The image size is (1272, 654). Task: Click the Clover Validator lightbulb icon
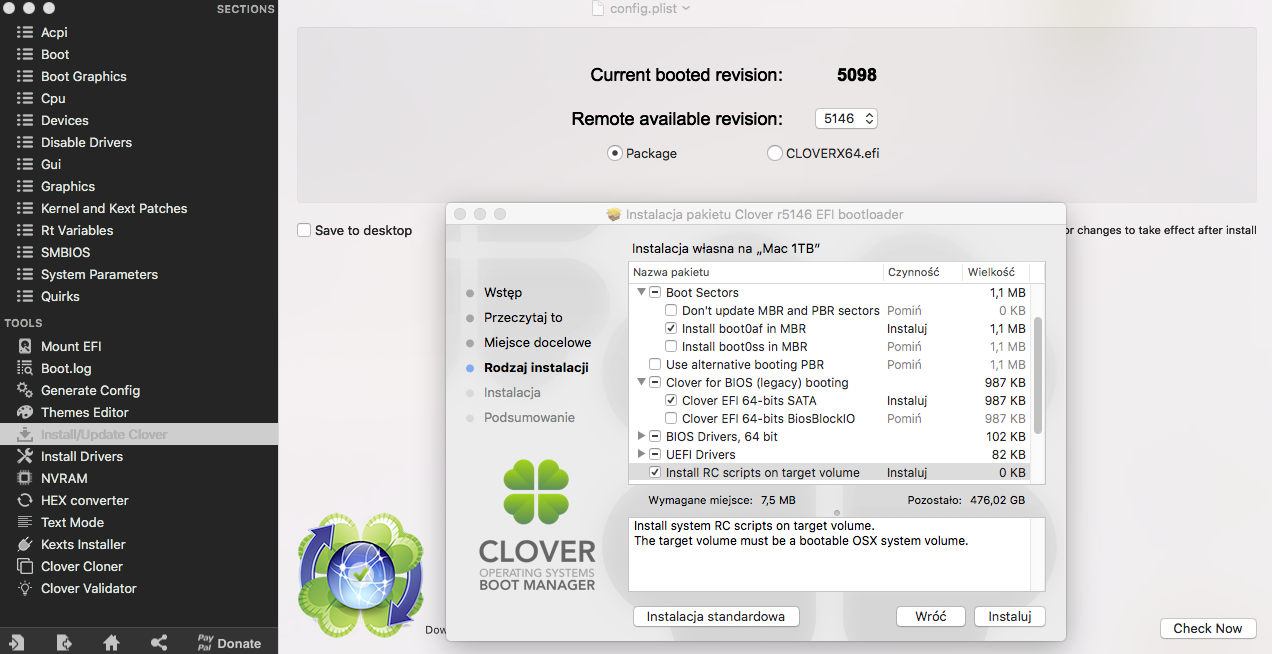coord(25,588)
